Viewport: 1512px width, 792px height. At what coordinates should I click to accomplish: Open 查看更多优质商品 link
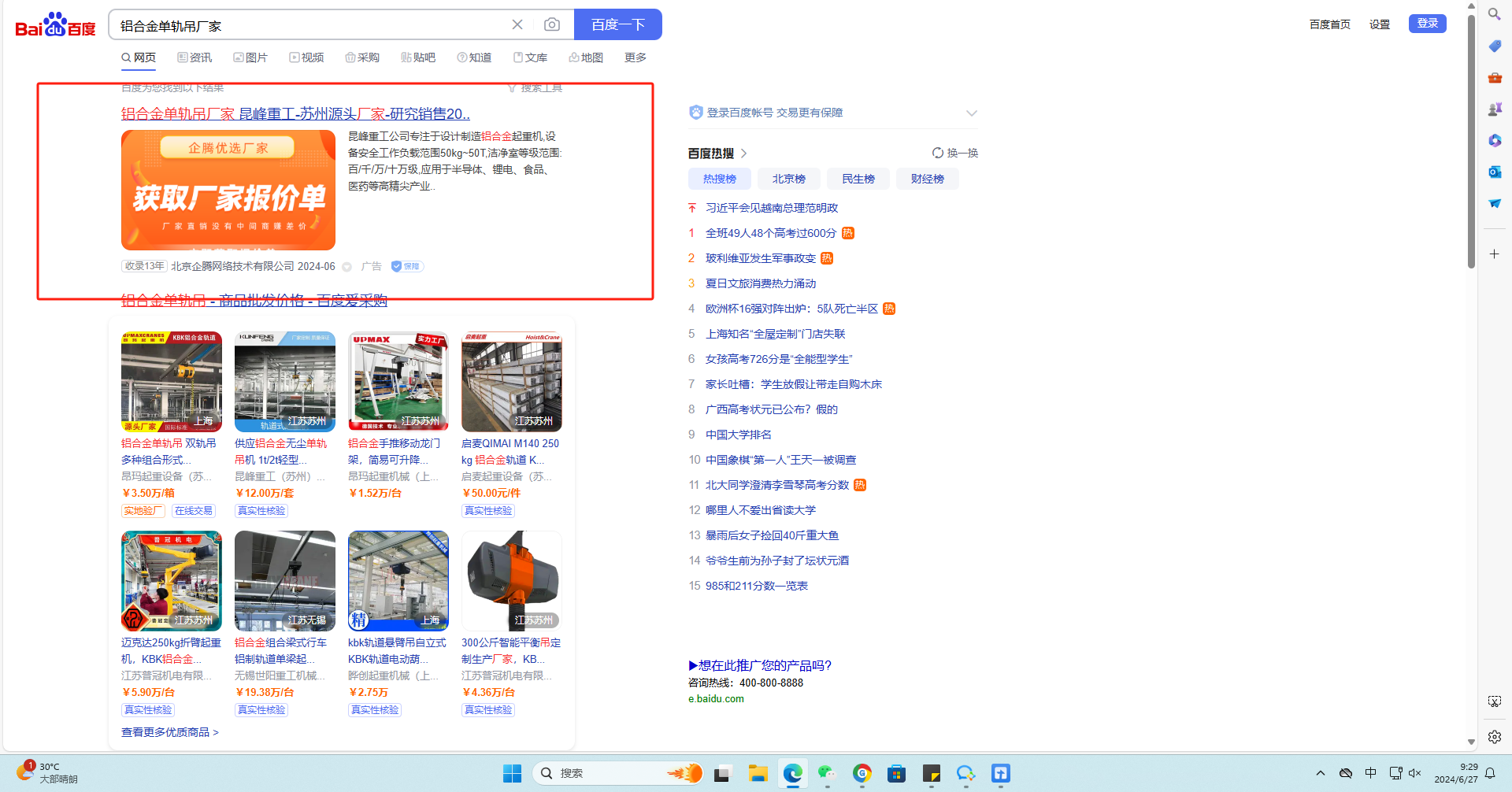coord(169,732)
